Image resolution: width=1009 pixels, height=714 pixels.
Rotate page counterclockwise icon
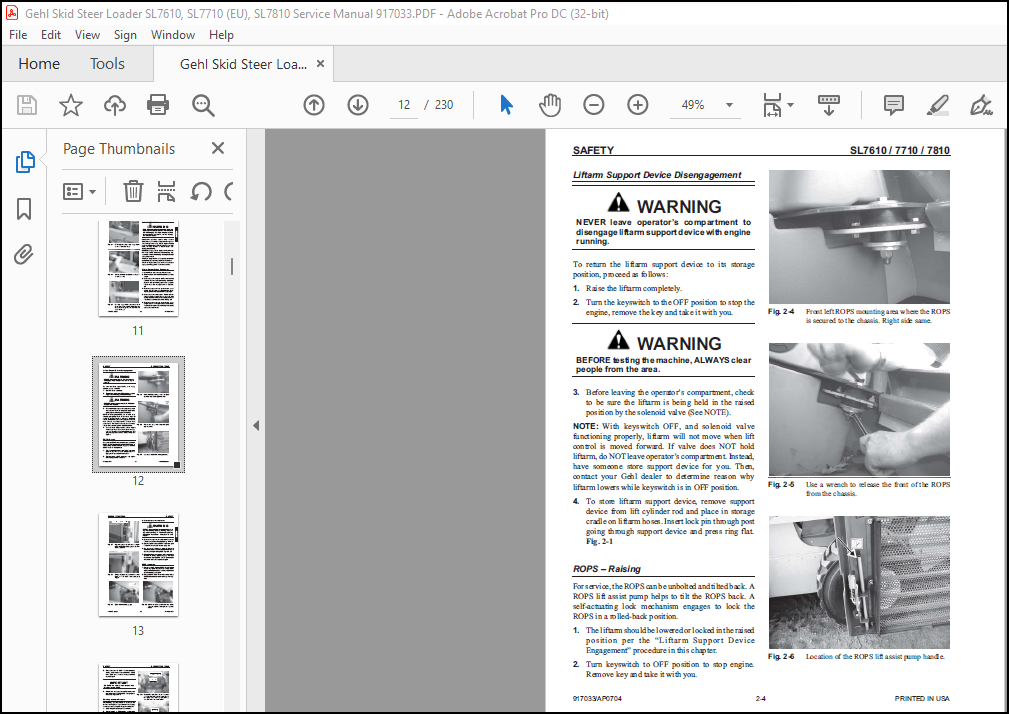coord(201,191)
